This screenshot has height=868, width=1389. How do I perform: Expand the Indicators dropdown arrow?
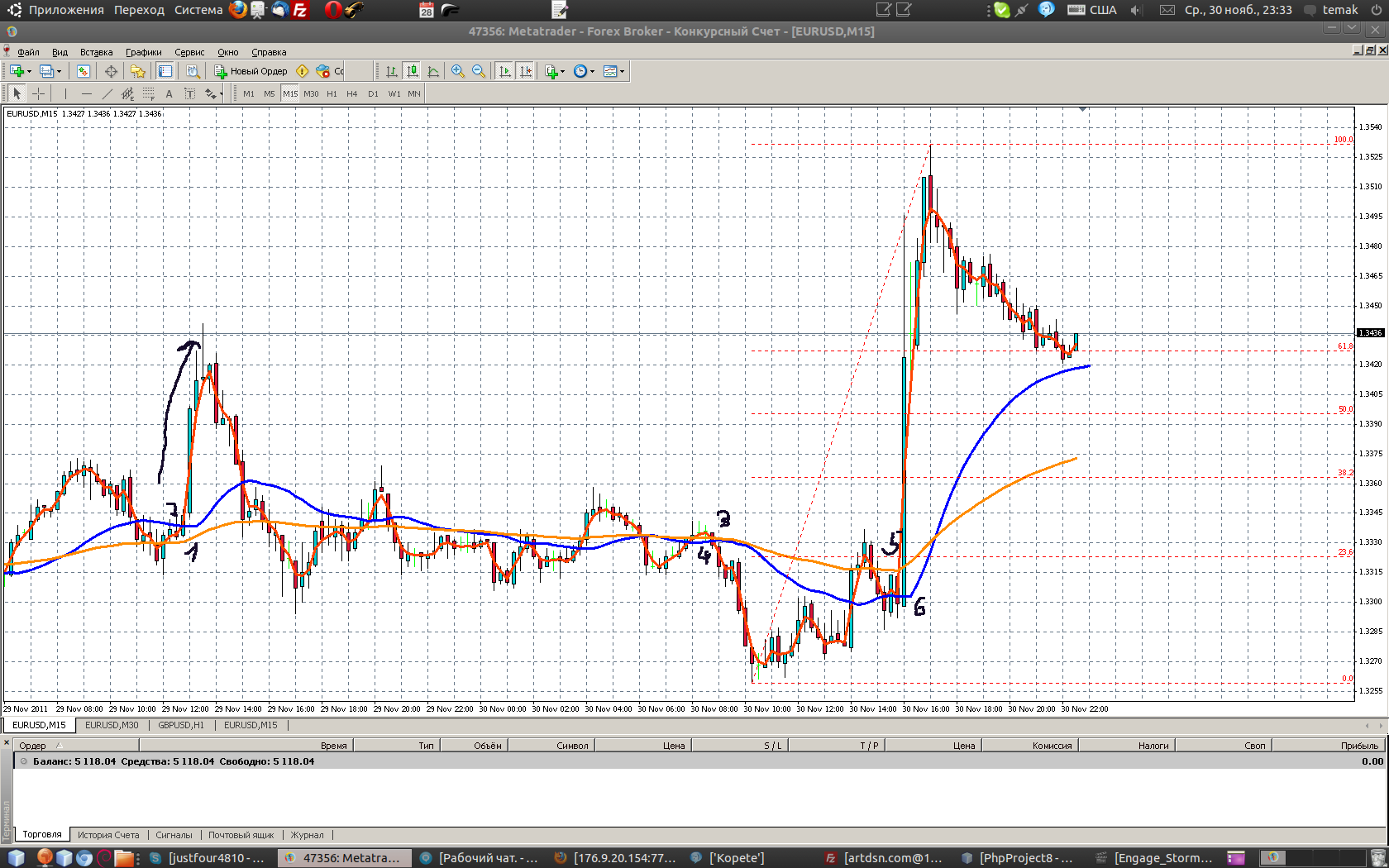[563, 72]
